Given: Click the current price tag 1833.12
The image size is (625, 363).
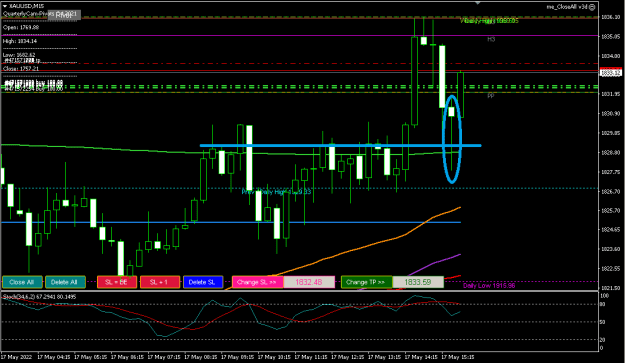Looking at the screenshot, I should click(x=611, y=73).
